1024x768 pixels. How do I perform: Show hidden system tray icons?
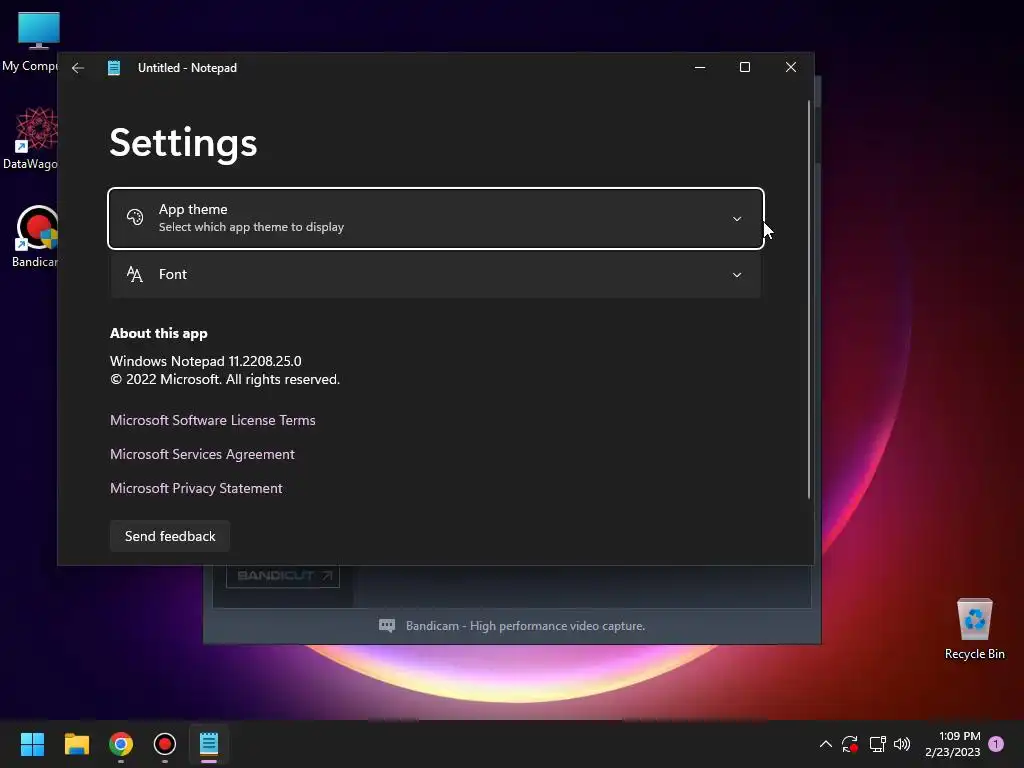[x=825, y=744]
